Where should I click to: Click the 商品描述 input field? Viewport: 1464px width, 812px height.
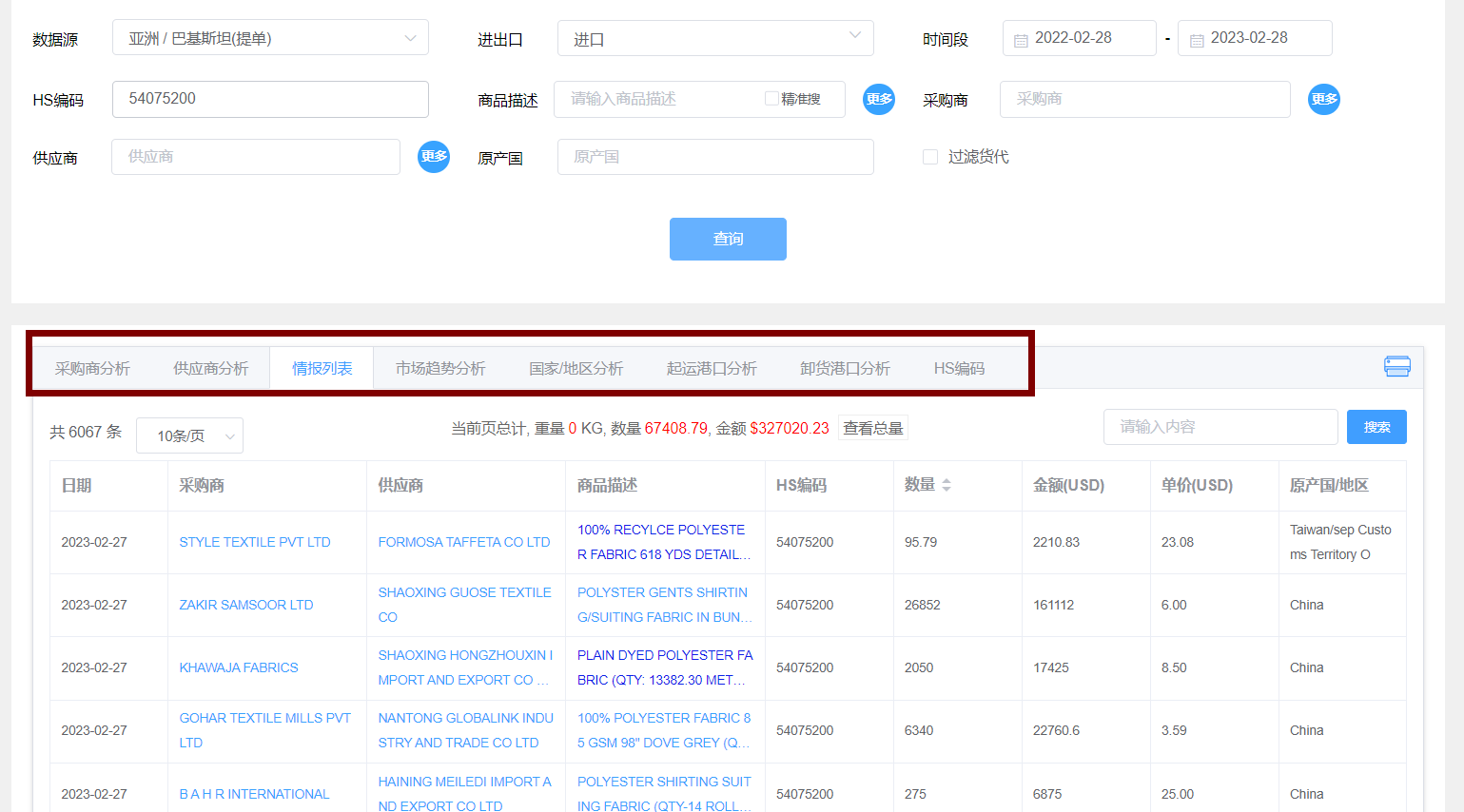pos(699,99)
